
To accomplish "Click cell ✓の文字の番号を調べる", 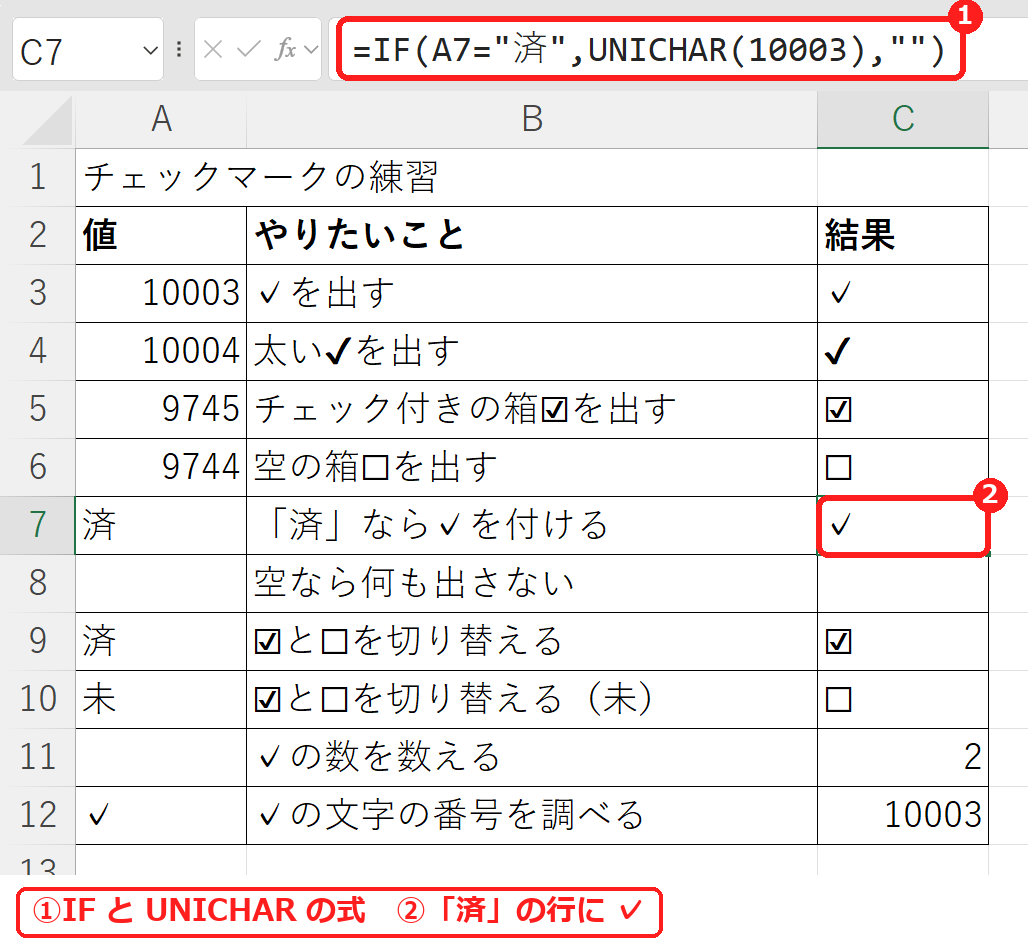I will point(532,815).
